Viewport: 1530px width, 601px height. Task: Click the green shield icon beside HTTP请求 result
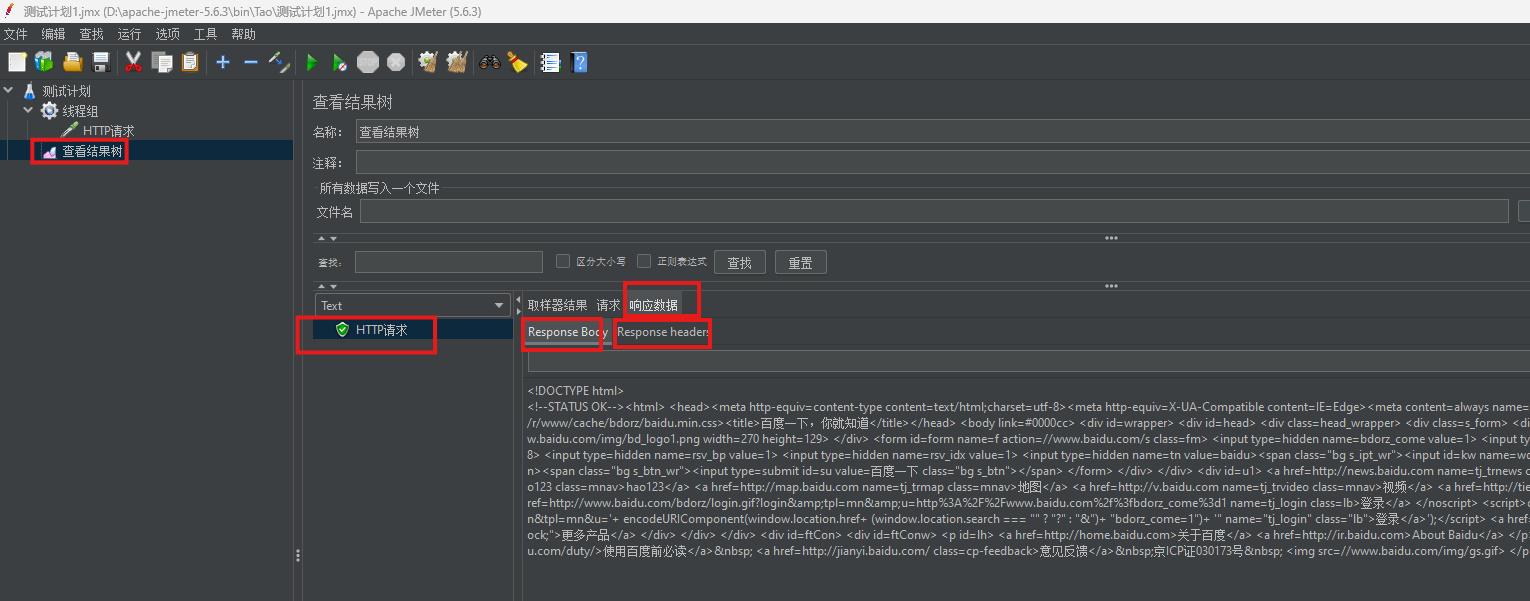342,330
